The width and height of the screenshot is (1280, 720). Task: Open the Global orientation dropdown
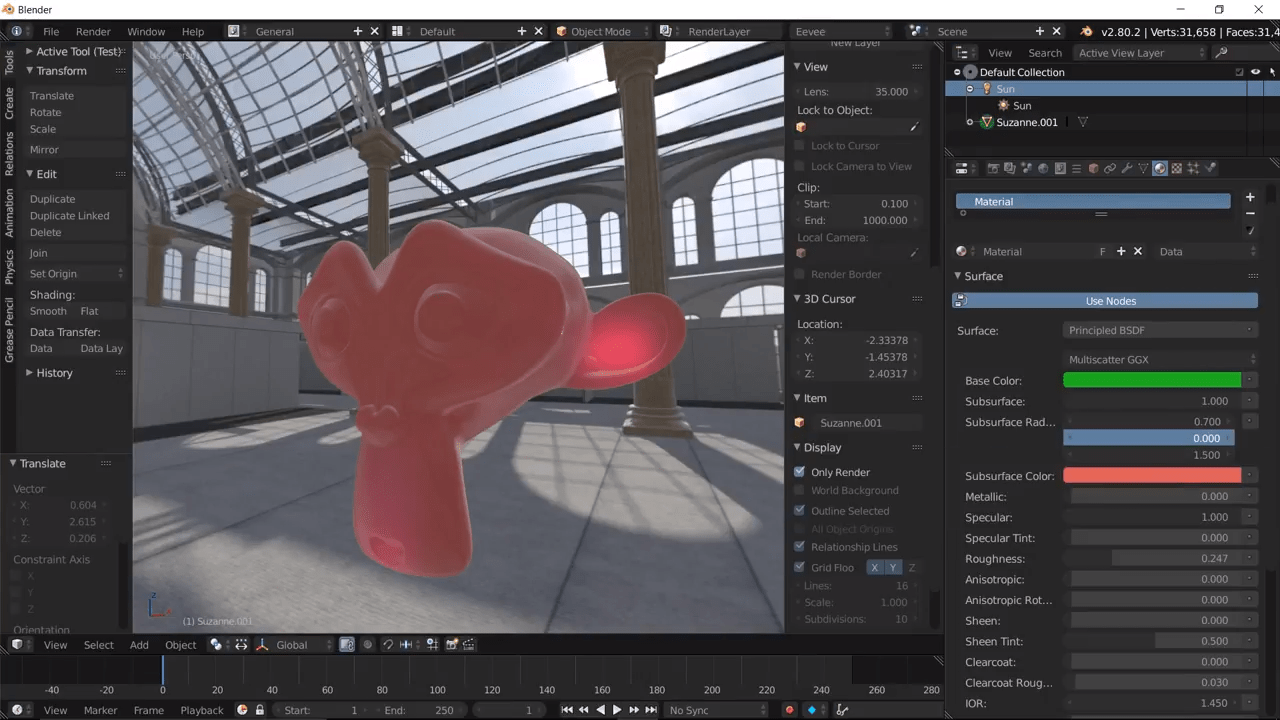[295, 645]
